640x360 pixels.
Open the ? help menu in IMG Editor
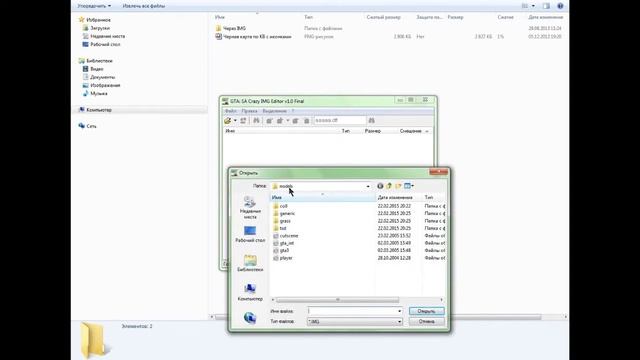click(x=293, y=111)
